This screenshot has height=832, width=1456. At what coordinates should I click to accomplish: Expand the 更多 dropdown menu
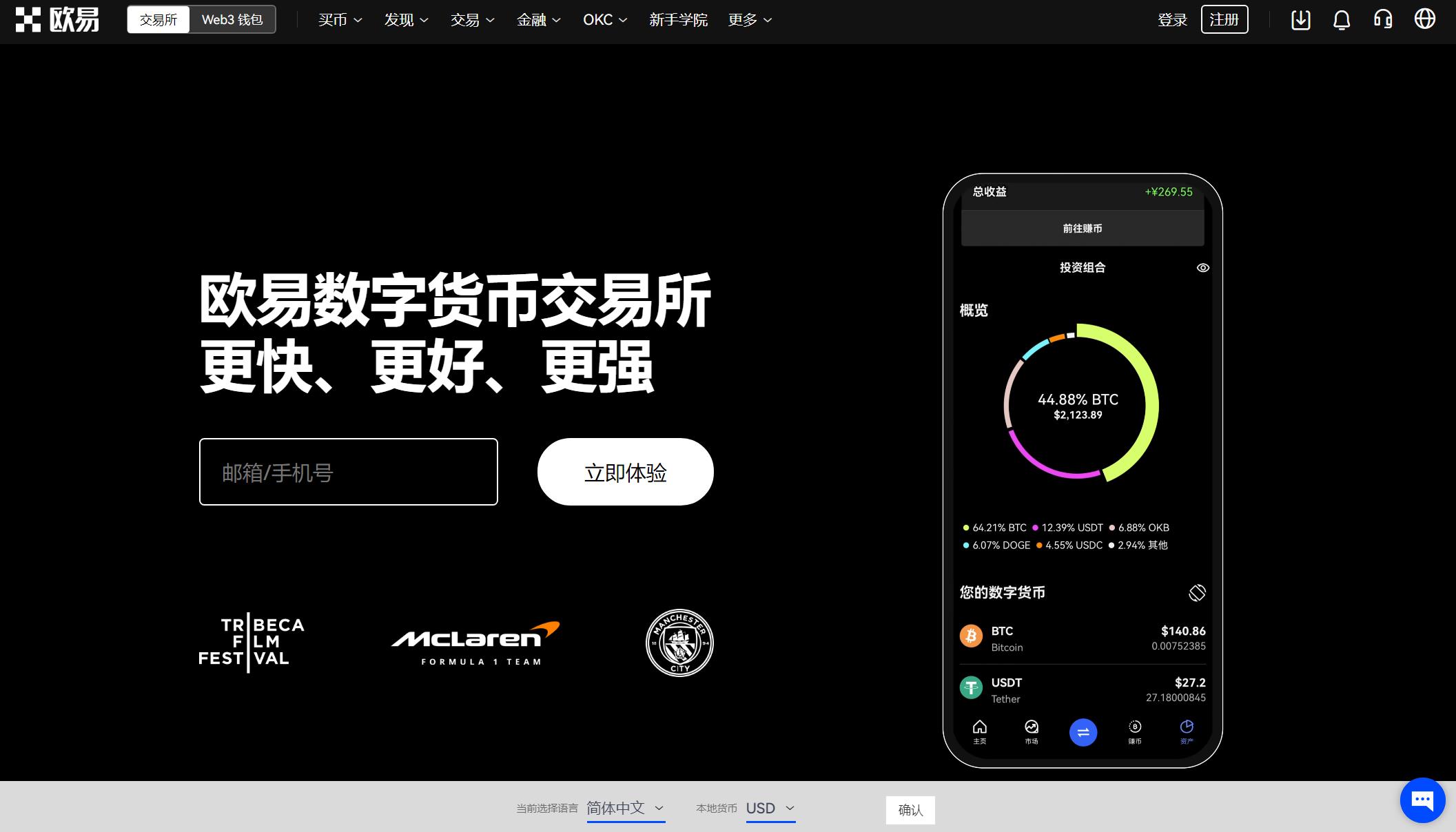tap(749, 20)
